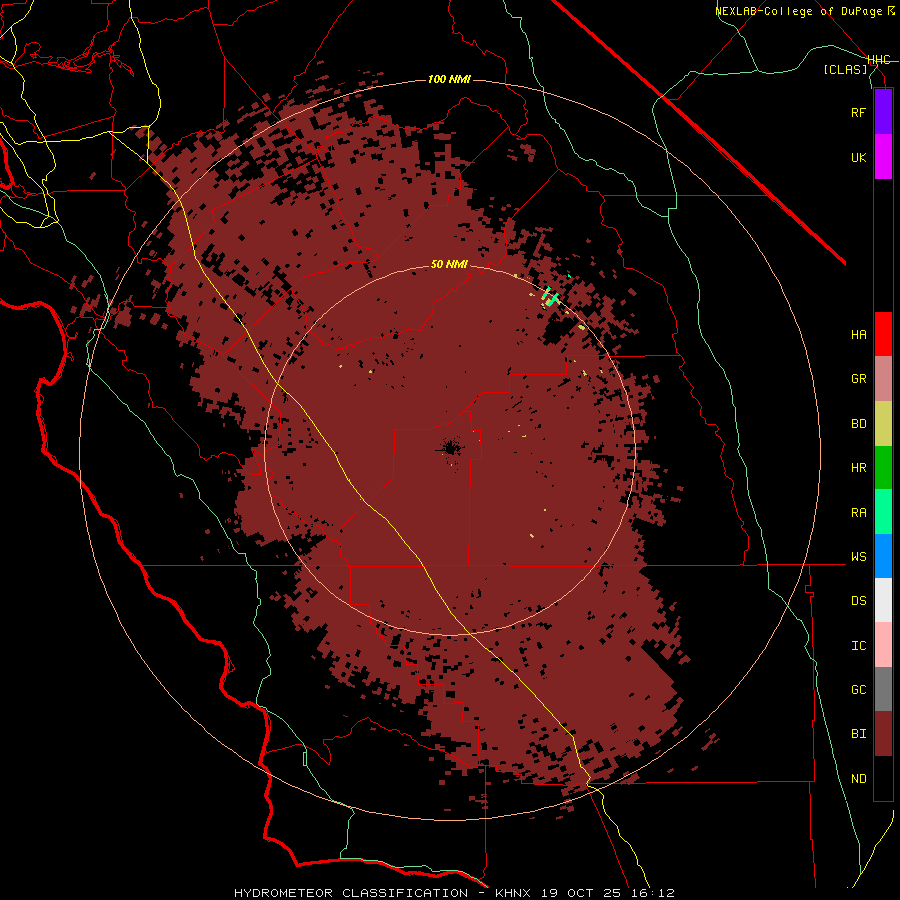The image size is (900, 900).
Task: Click the dark green HR legend swatch
Action: (x=883, y=468)
